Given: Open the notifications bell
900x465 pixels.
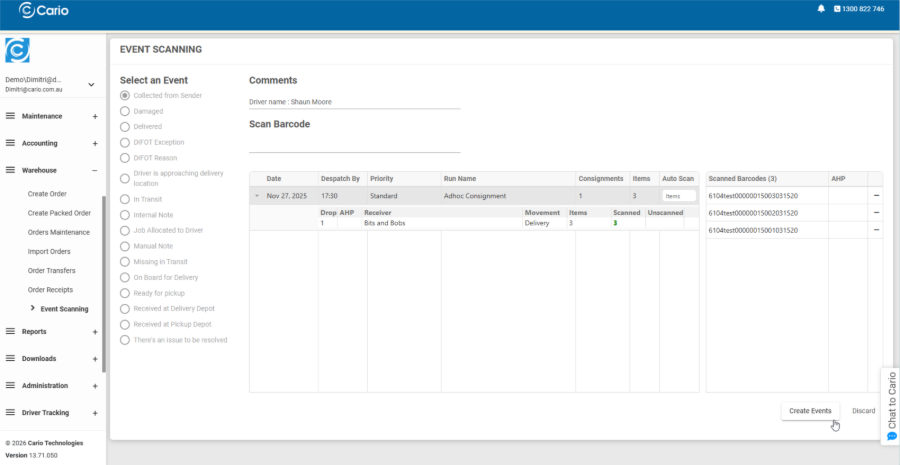Looking at the screenshot, I should point(821,9).
